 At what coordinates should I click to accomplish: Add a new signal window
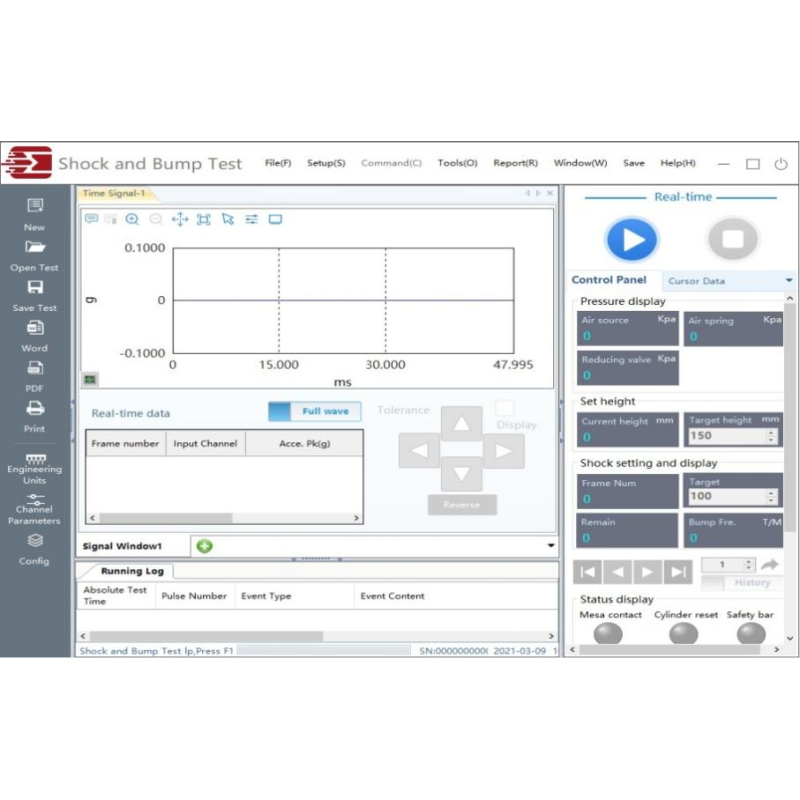pyautogui.click(x=205, y=546)
